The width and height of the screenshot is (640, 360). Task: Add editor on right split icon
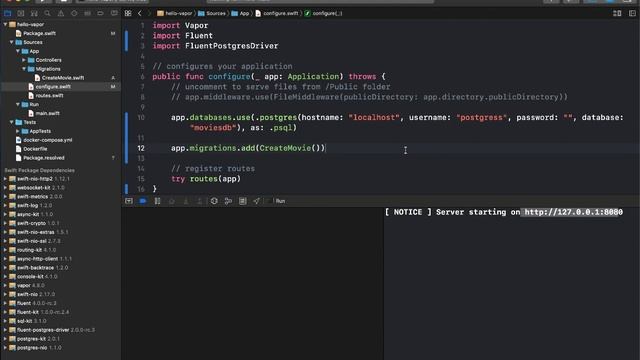[632, 13]
